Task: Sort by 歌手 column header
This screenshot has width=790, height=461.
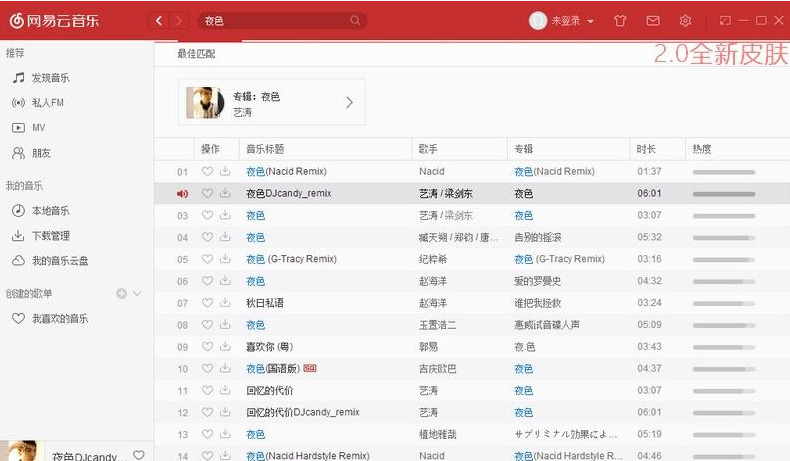Action: click(x=459, y=149)
